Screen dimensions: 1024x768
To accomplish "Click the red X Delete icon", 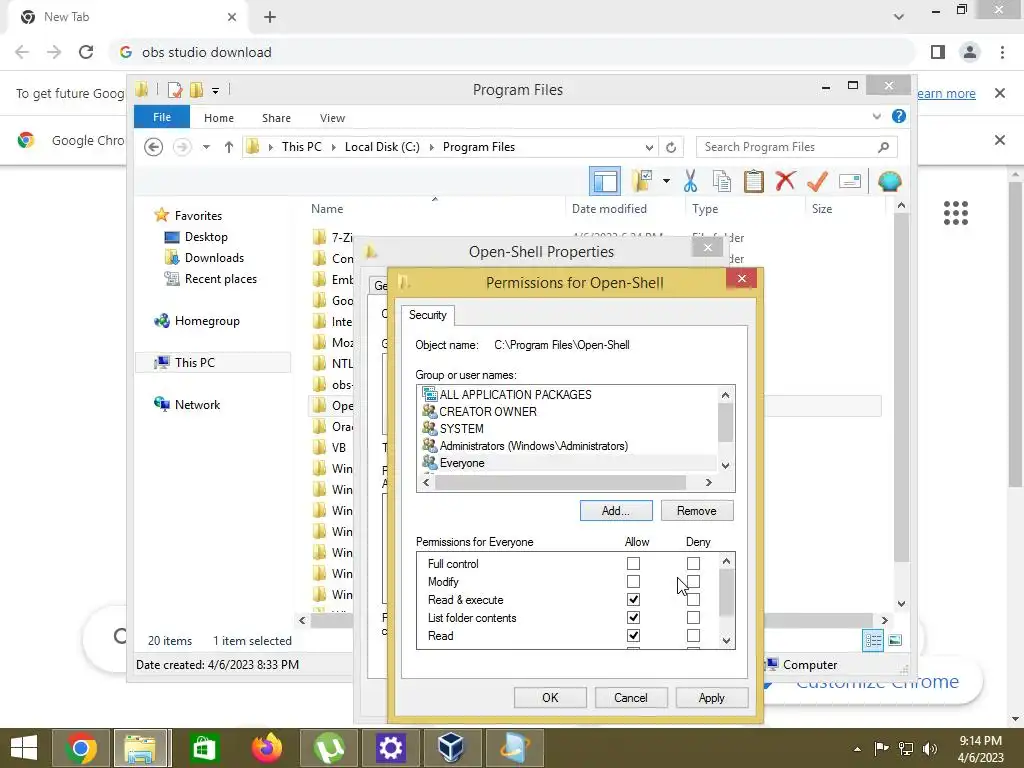I will point(785,181).
